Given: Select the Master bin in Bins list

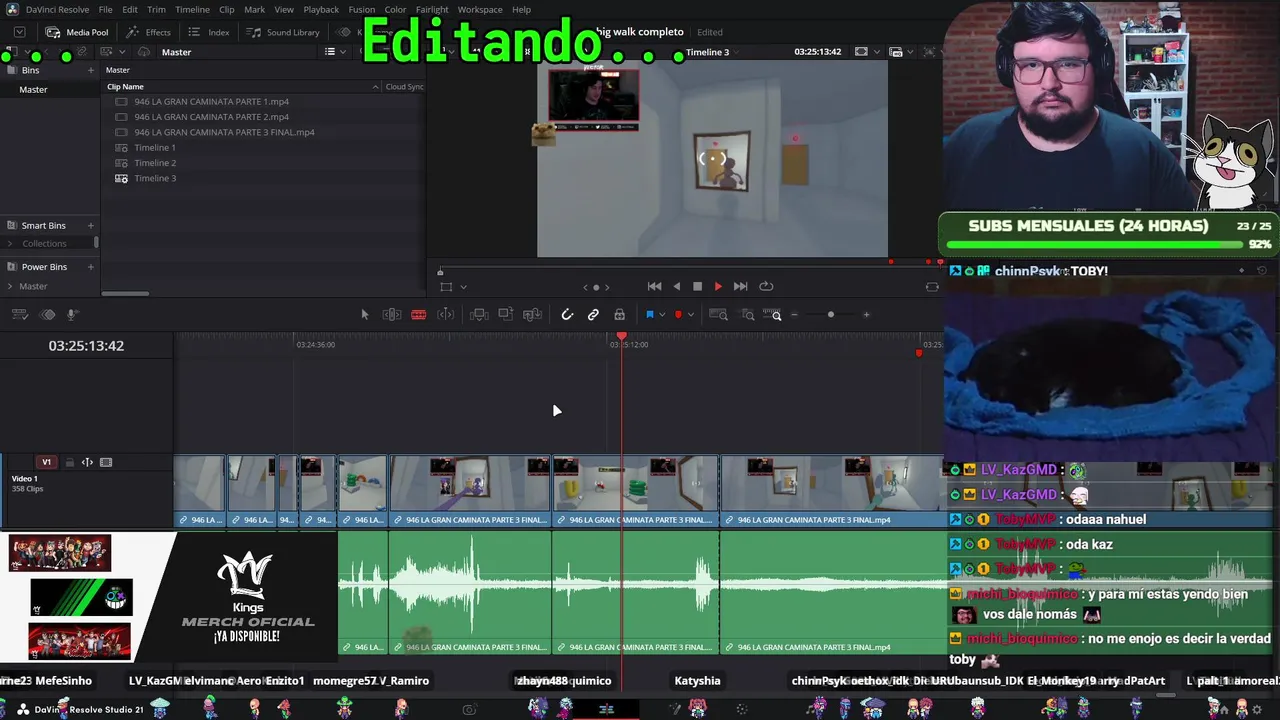Looking at the screenshot, I should [33, 90].
